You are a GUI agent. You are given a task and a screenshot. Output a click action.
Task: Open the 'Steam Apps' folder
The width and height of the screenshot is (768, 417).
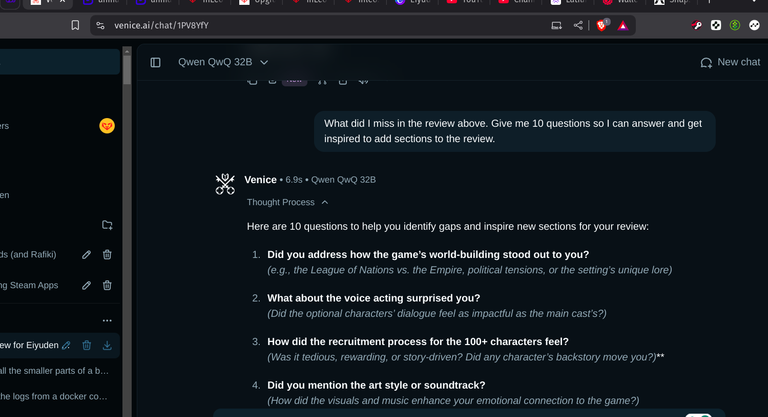(x=29, y=285)
